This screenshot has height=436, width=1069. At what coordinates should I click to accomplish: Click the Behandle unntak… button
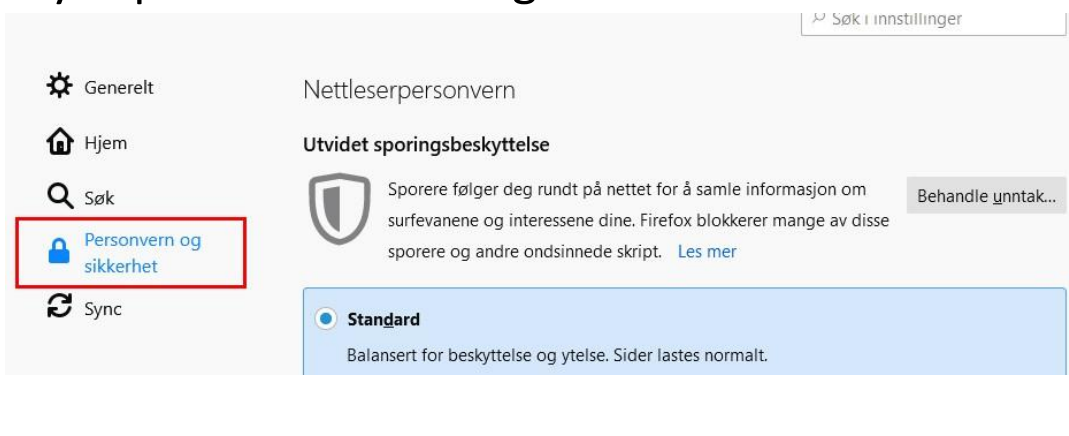[986, 196]
